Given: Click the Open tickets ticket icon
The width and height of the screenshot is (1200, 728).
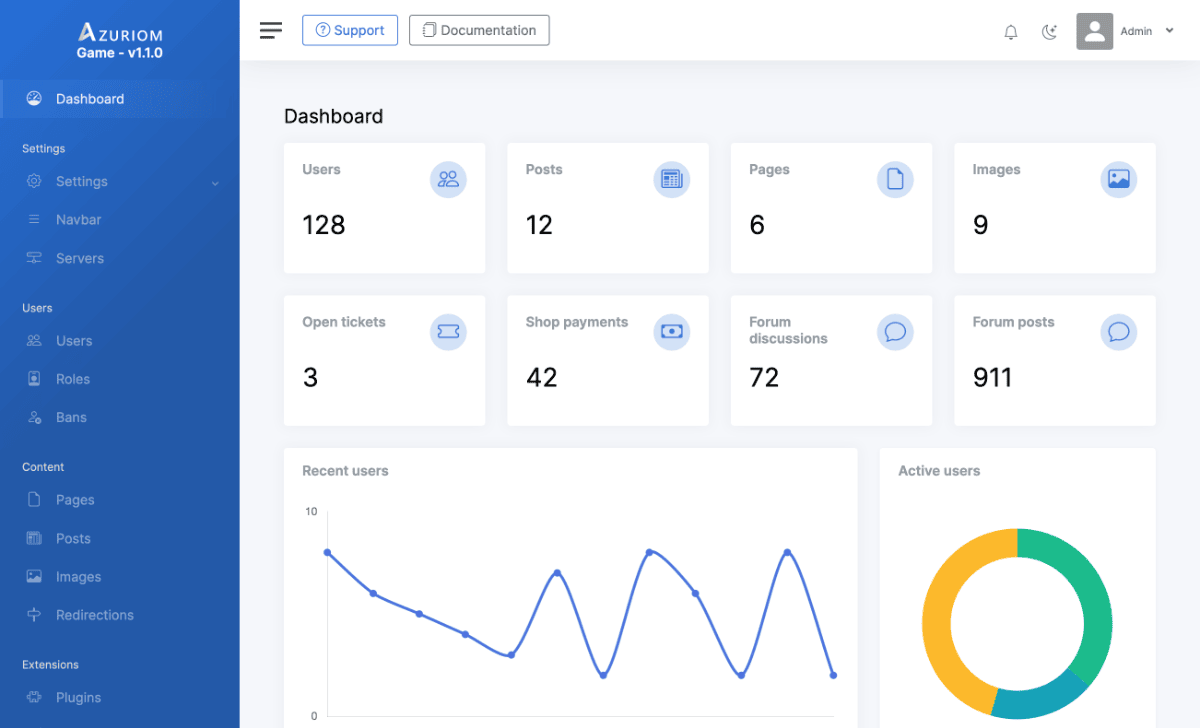Looking at the screenshot, I should pos(448,331).
